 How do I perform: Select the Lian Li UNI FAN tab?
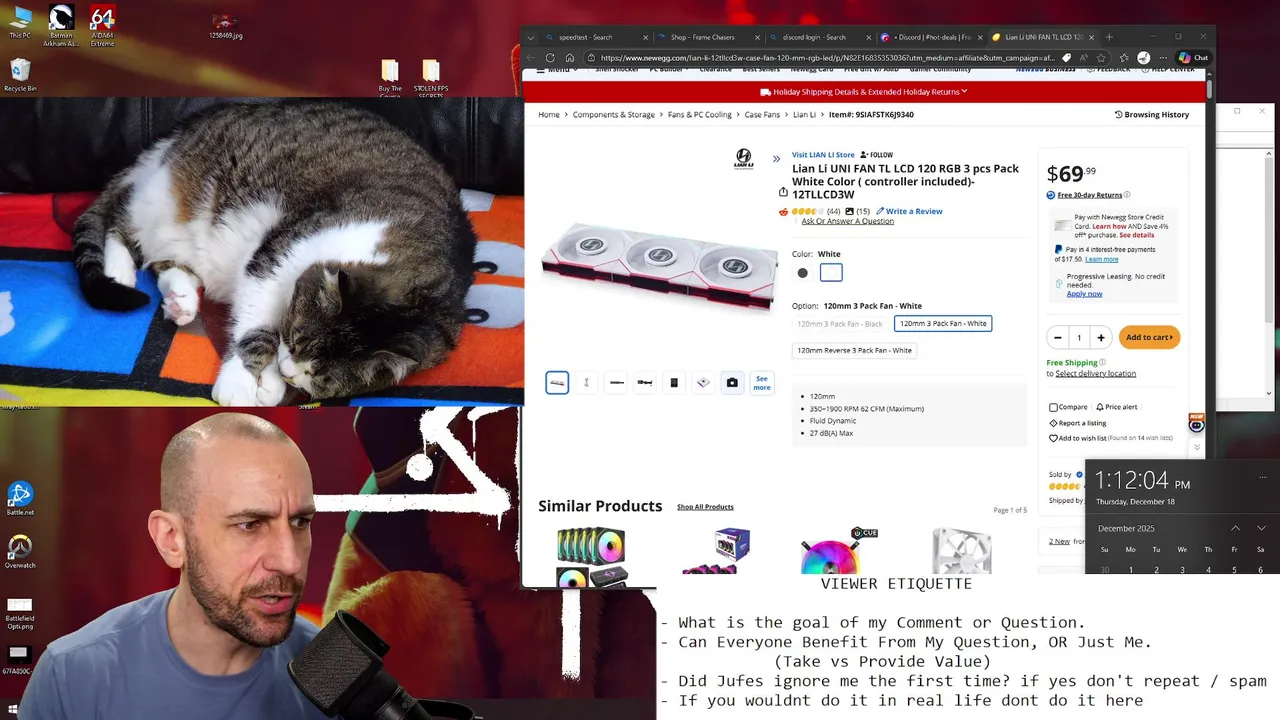click(1043, 37)
